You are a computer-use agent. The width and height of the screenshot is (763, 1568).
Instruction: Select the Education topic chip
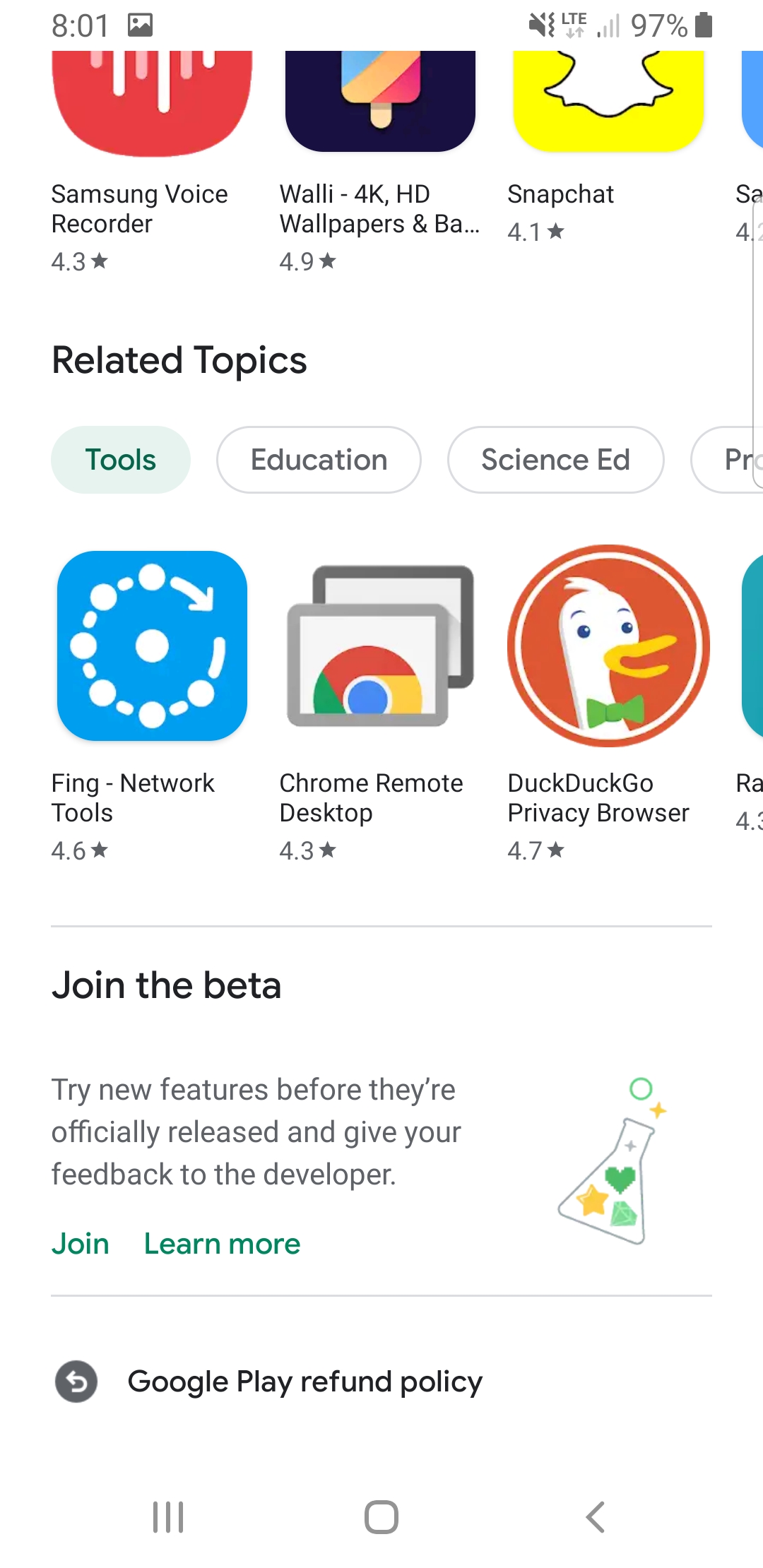pyautogui.click(x=319, y=460)
